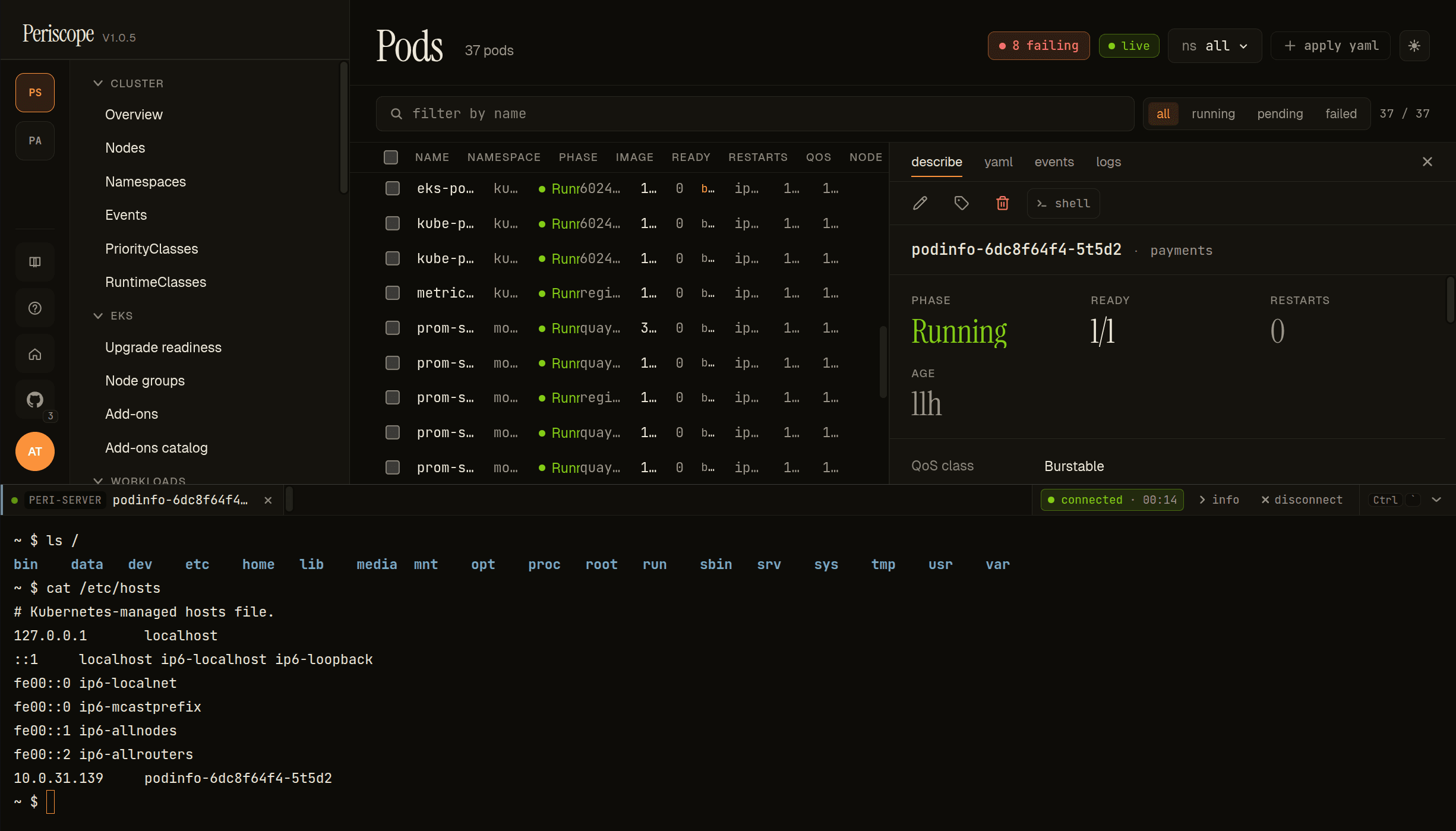Open the Add-ons sidebar item

pyautogui.click(x=131, y=414)
